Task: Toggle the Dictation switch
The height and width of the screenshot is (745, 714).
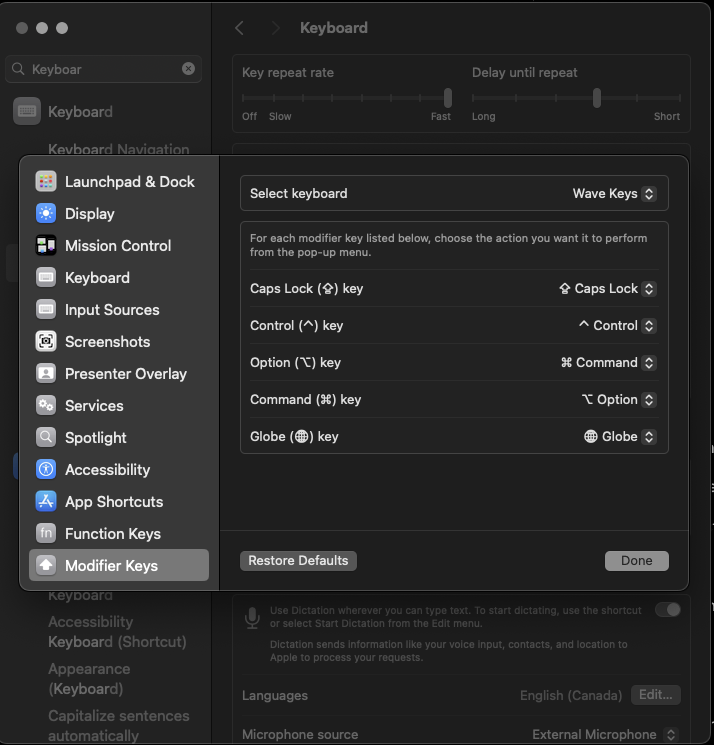Action: click(x=667, y=610)
